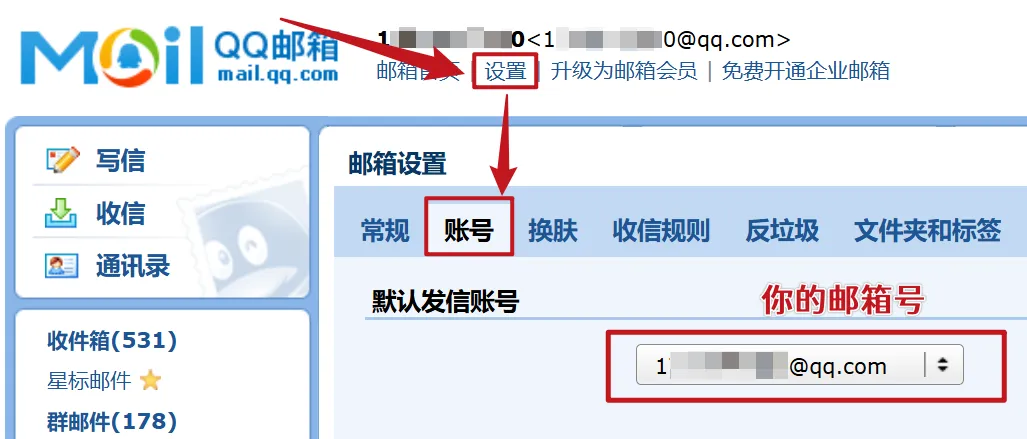Open the 通讯录 contacts link

tap(133, 267)
